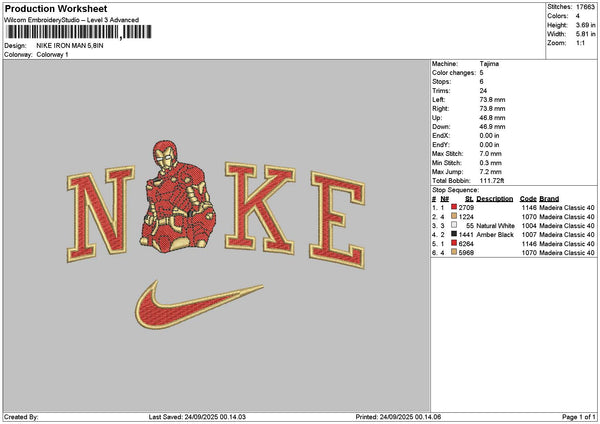Click the 'EndY:' label

(441, 145)
